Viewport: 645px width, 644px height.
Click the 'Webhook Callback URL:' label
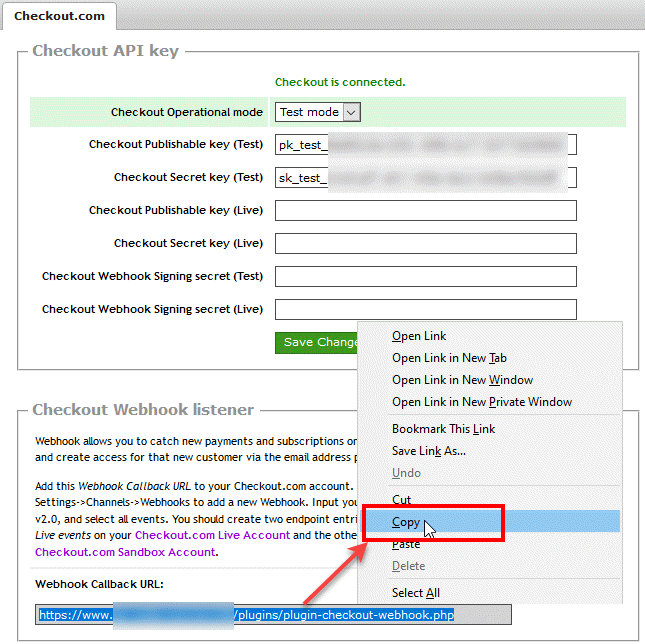coord(100,584)
